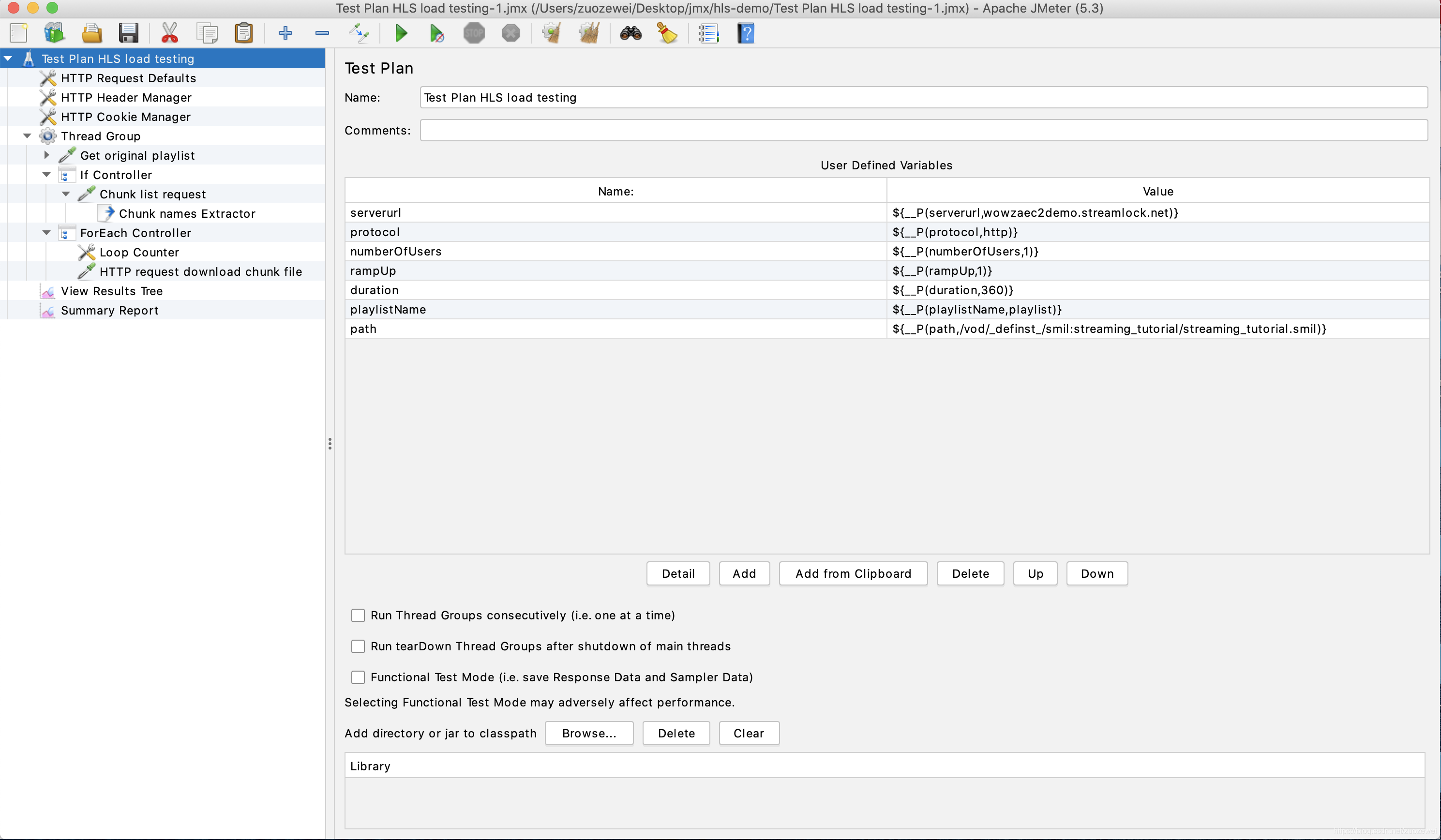
Task: Click the Add from Clipboard button
Action: (853, 573)
